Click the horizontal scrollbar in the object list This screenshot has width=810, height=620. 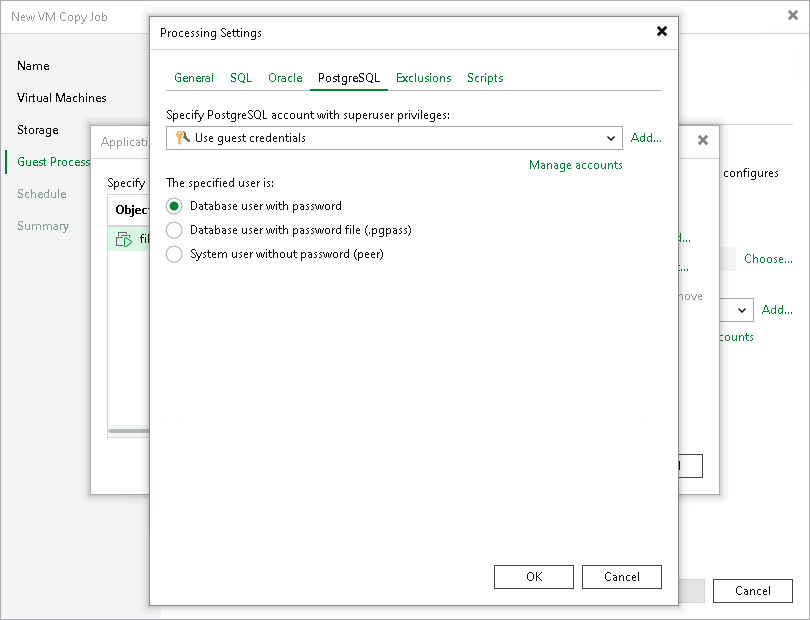tap(129, 430)
